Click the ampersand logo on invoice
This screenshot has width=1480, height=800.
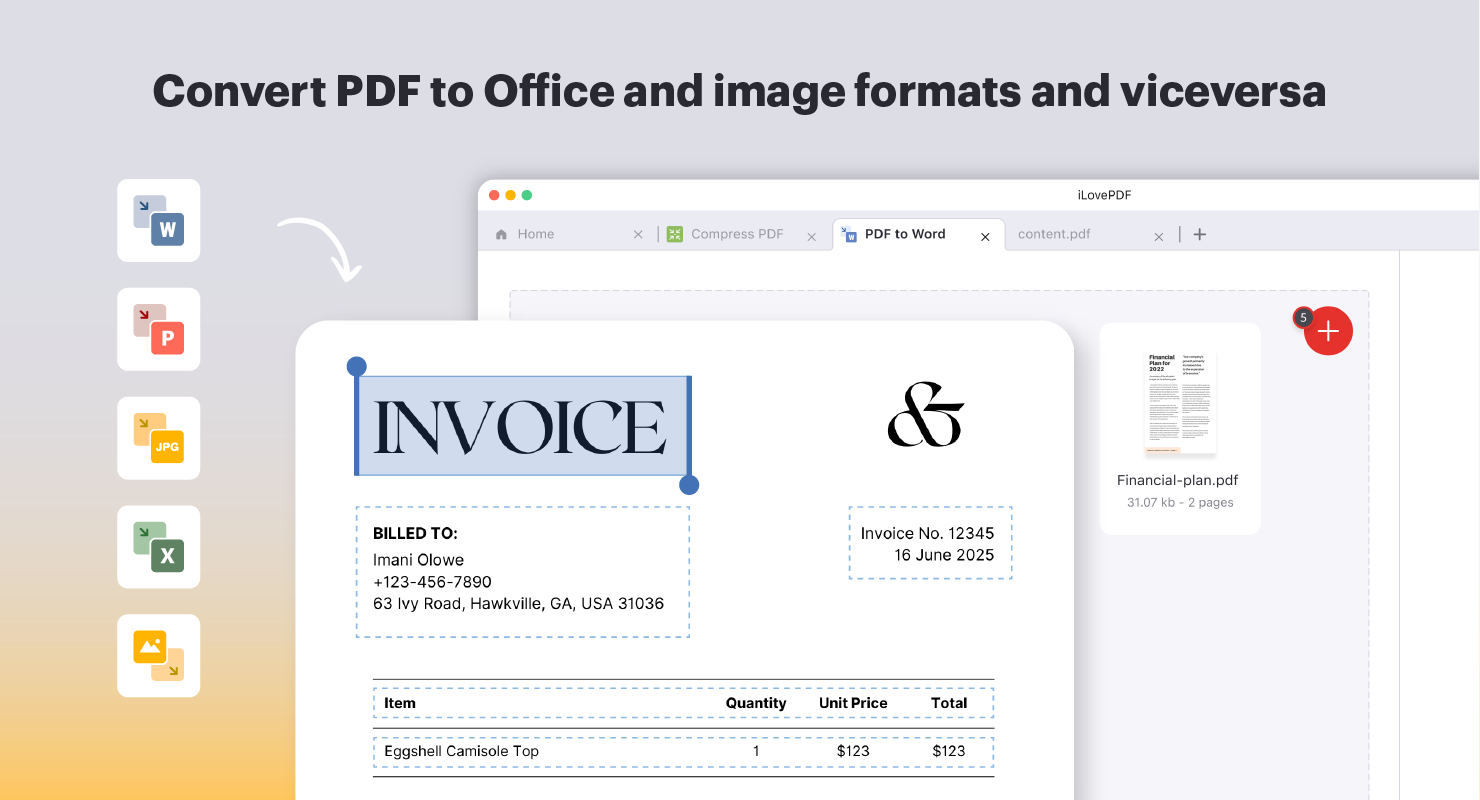click(x=926, y=413)
